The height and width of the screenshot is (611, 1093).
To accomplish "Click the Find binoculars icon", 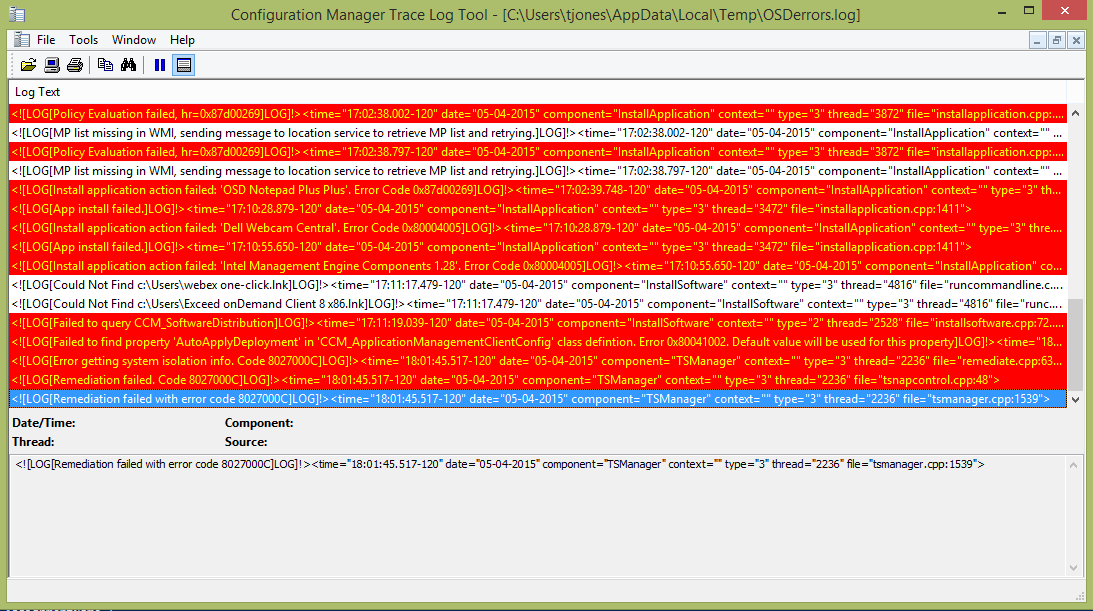I will pyautogui.click(x=128, y=66).
